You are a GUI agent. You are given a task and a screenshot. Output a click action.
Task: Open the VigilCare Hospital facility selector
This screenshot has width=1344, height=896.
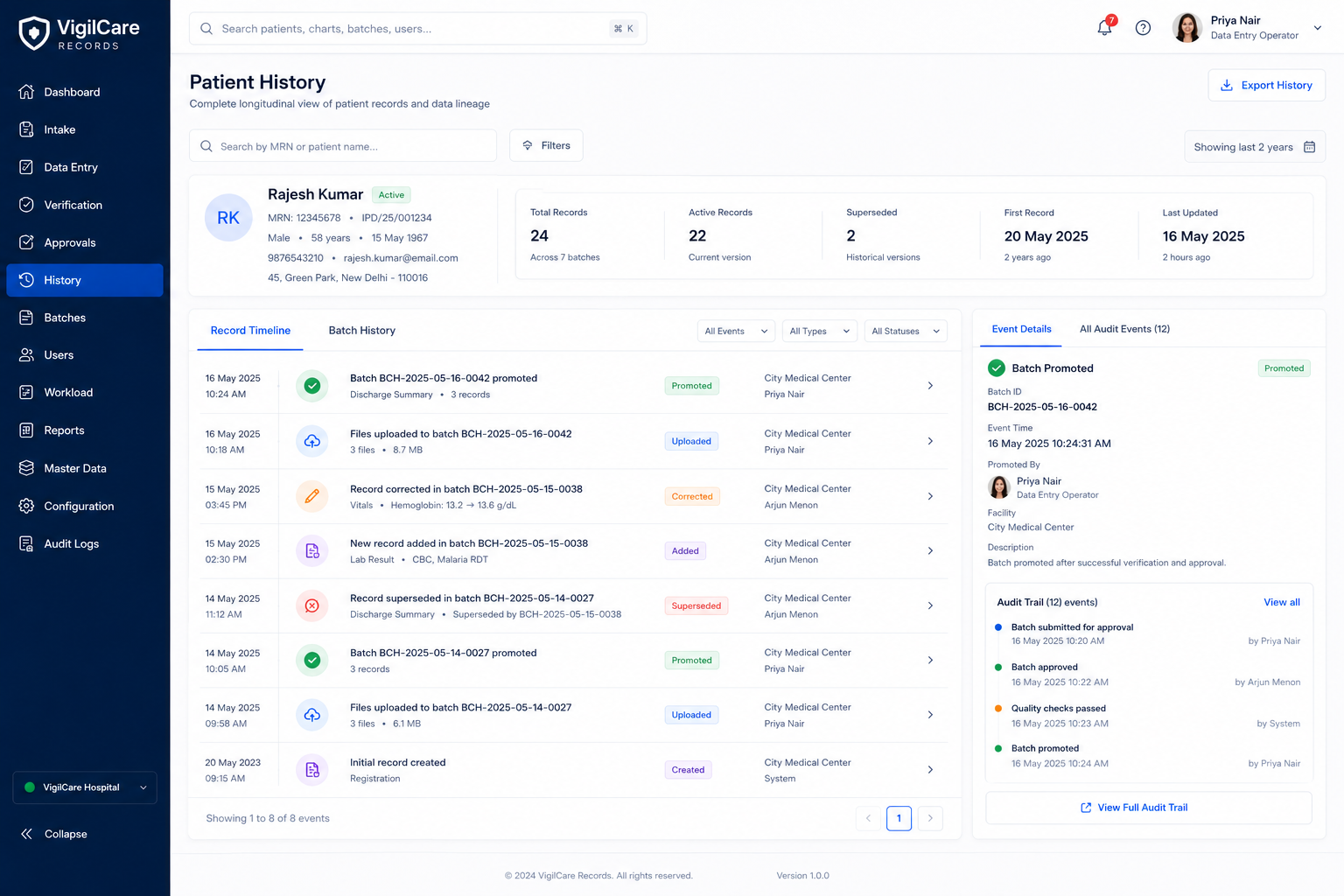click(85, 787)
